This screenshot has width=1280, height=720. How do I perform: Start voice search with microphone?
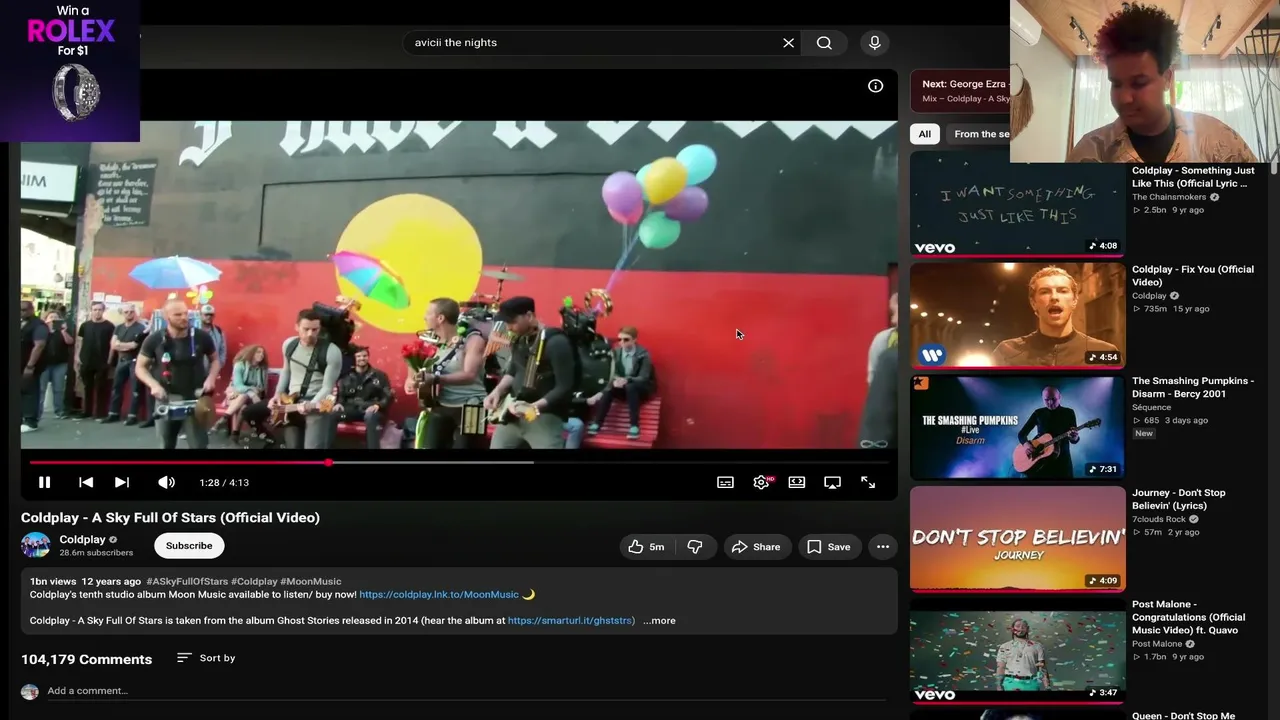pyautogui.click(x=875, y=43)
